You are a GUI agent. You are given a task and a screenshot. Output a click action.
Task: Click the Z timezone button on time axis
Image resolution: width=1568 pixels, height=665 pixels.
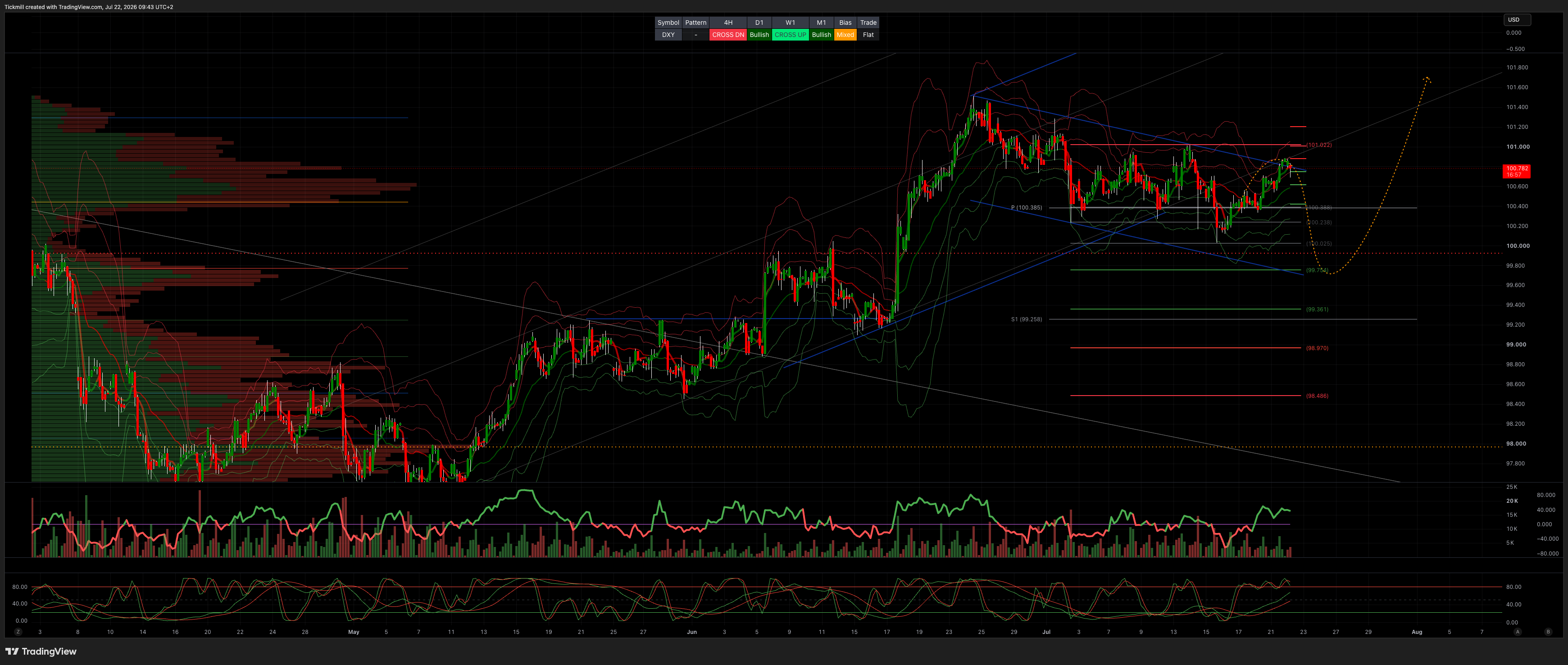click(x=18, y=632)
